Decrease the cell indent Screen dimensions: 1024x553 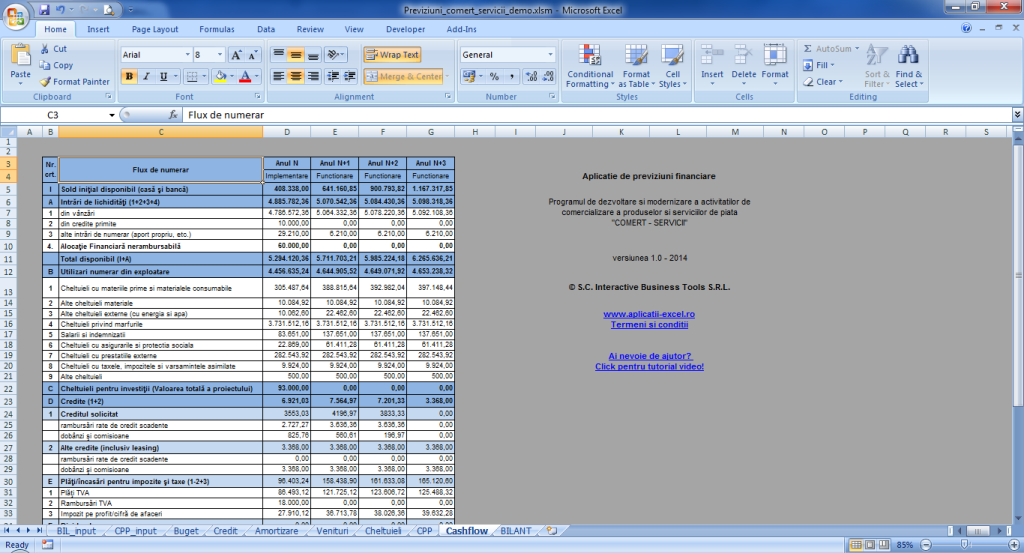point(333,76)
